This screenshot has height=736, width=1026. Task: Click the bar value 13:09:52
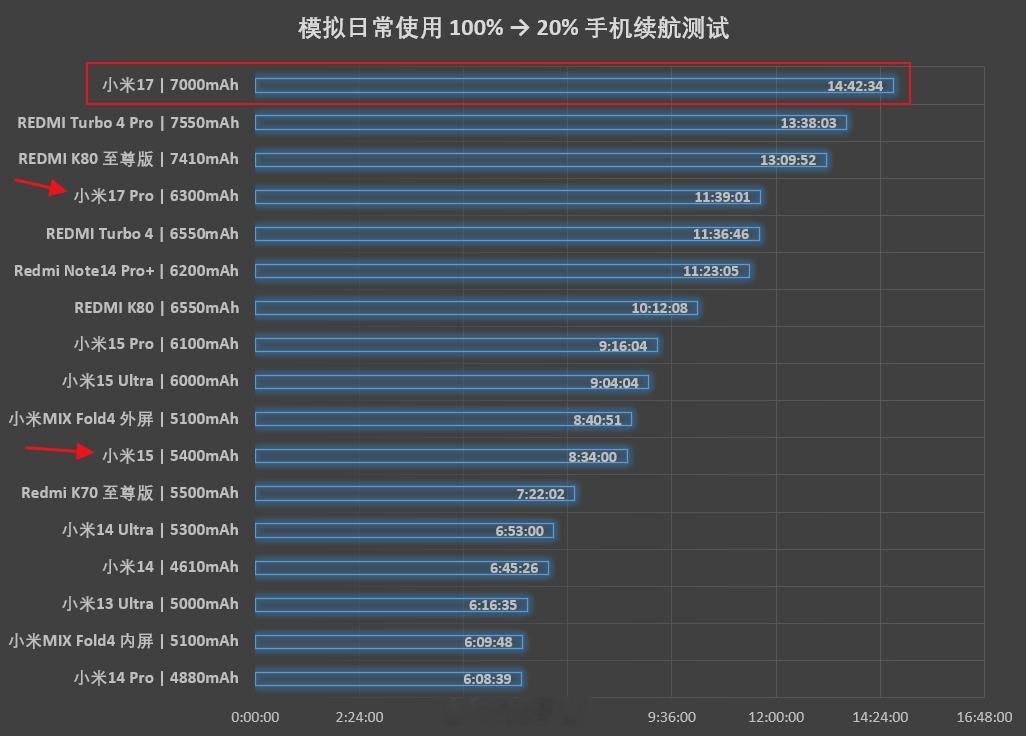tap(788, 160)
